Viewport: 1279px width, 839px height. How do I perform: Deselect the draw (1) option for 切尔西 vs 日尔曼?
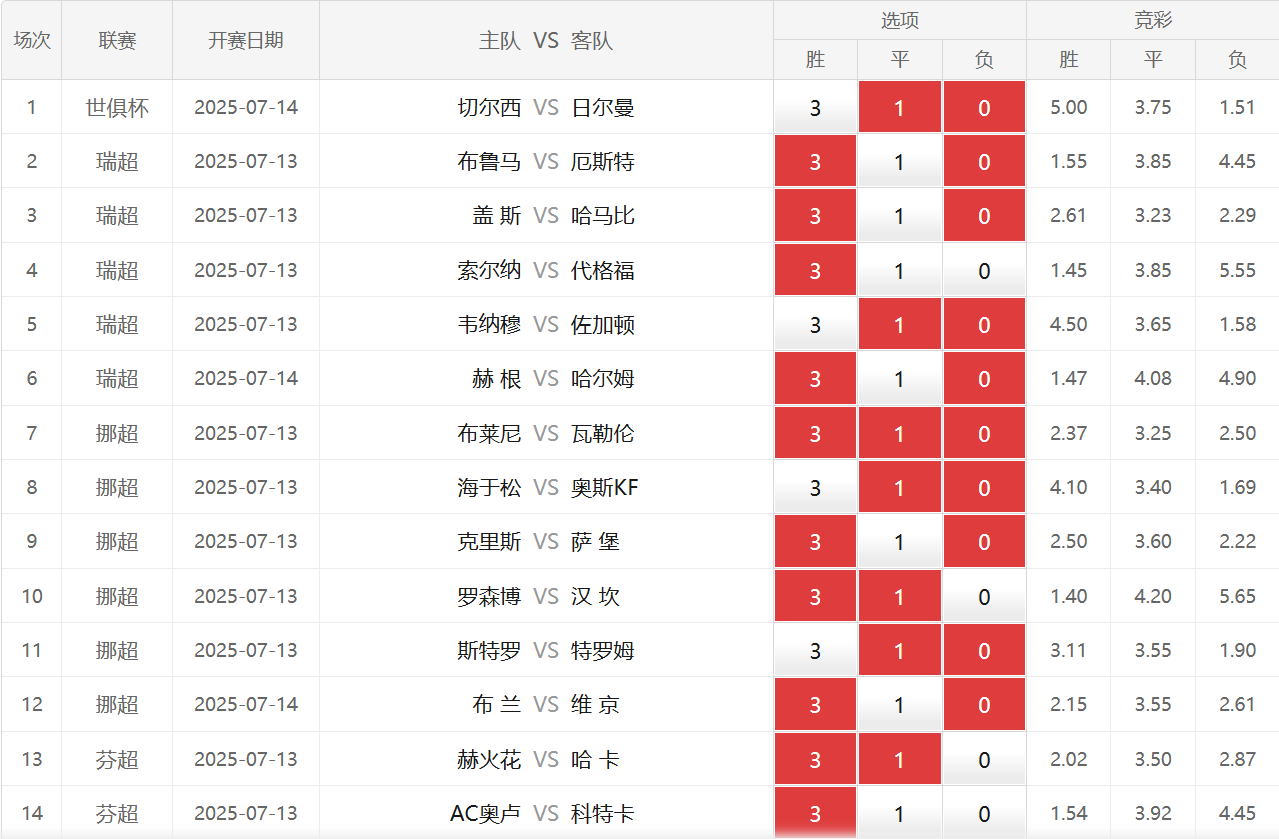tap(899, 107)
